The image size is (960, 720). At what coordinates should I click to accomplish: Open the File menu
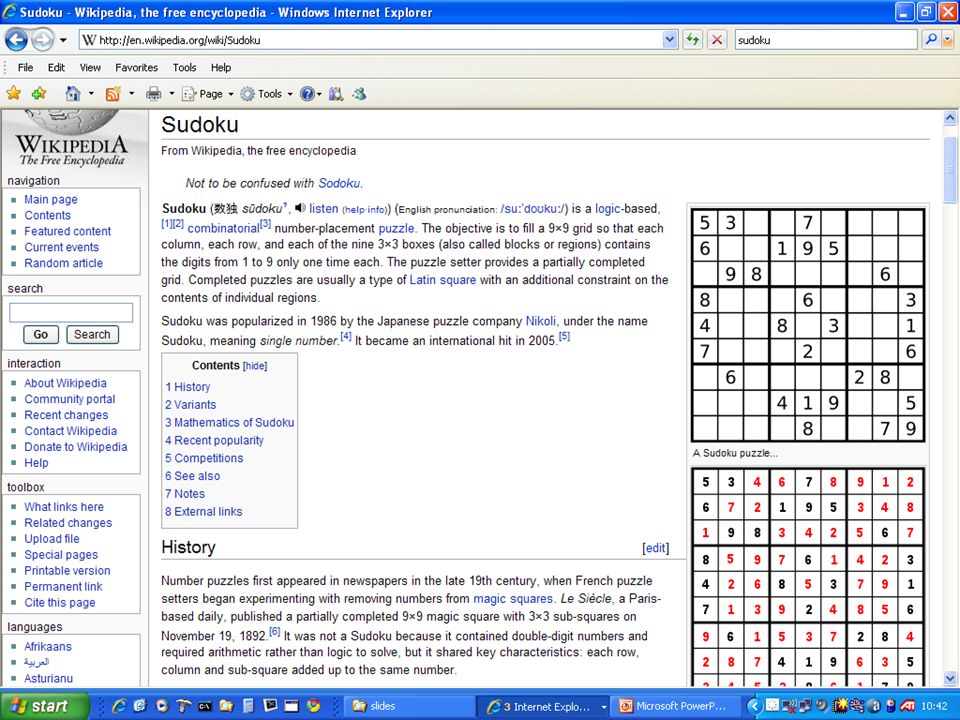coord(25,67)
